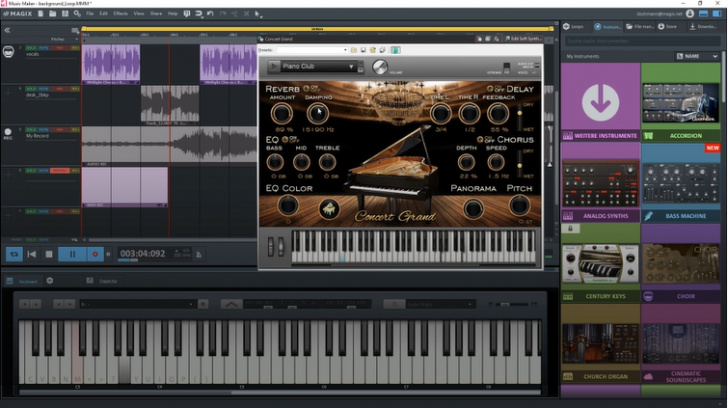This screenshot has height=408, width=728.
Task: Toggle the loop playback button in transport
Action: click(14, 254)
